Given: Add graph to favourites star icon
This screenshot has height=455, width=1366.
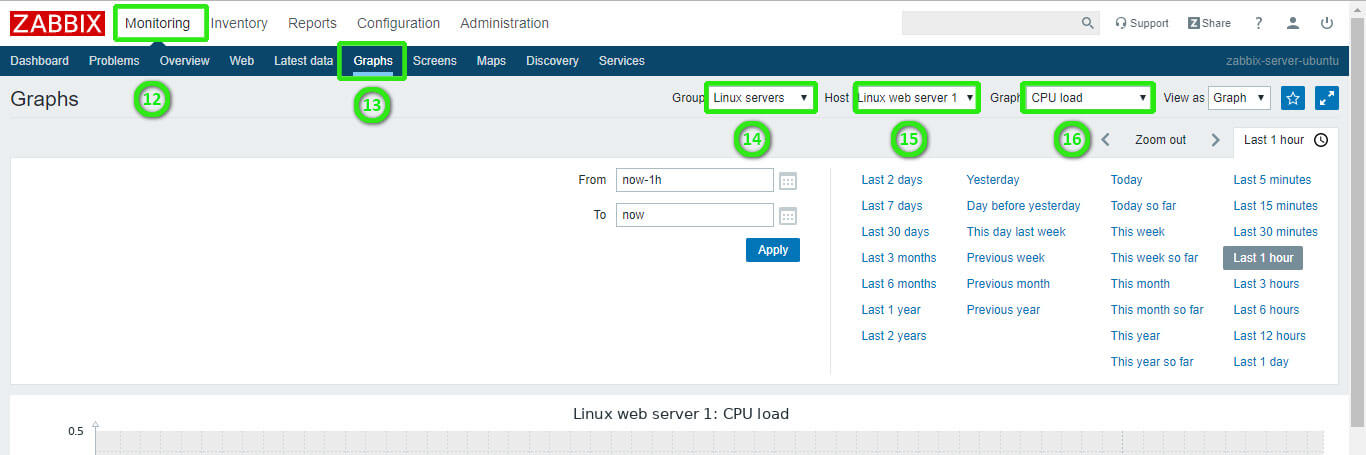Looking at the screenshot, I should click(1293, 98).
